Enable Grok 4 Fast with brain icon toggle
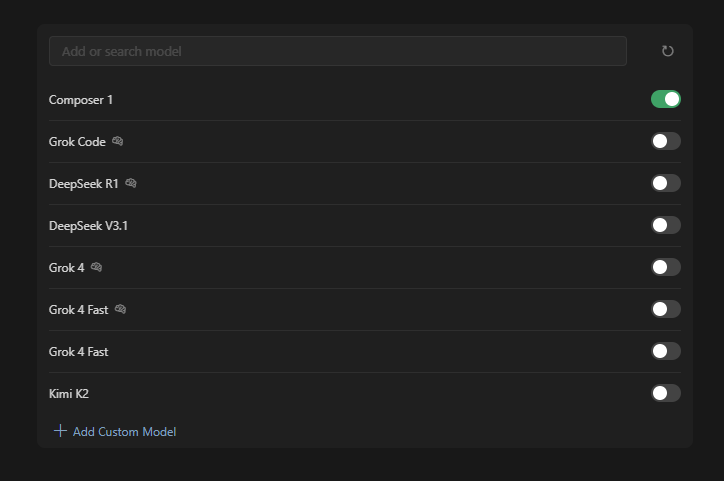 click(666, 309)
